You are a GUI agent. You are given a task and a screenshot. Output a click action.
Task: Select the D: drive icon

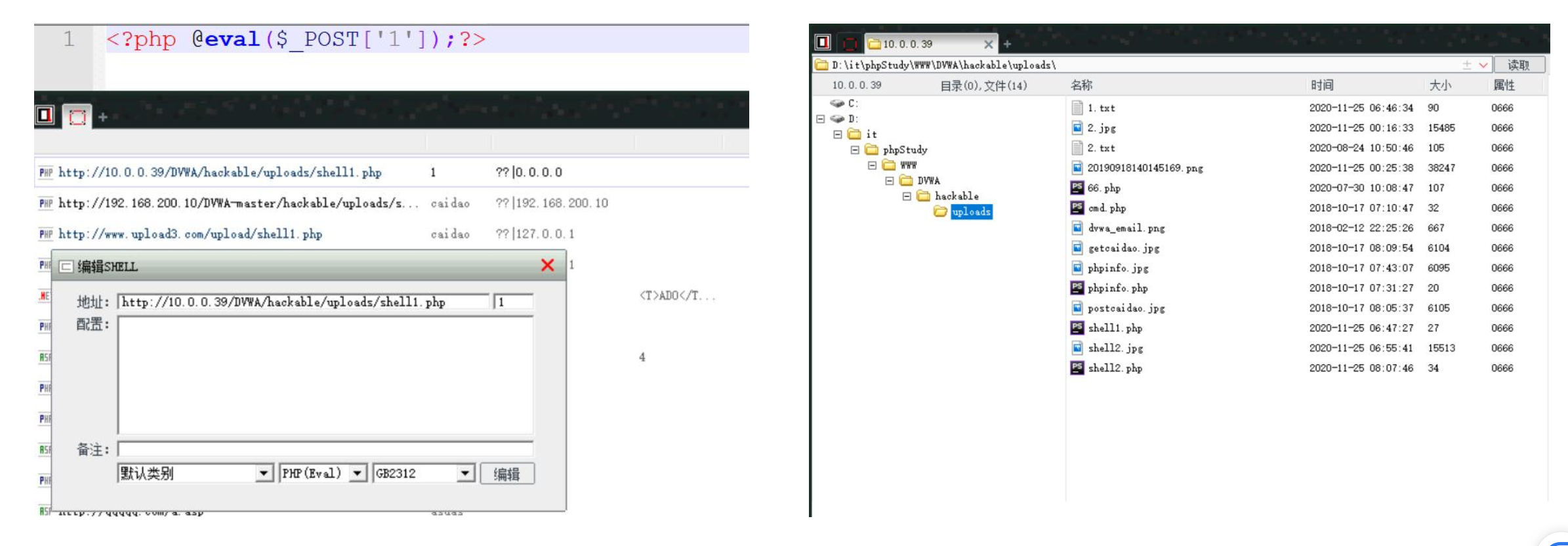point(837,119)
